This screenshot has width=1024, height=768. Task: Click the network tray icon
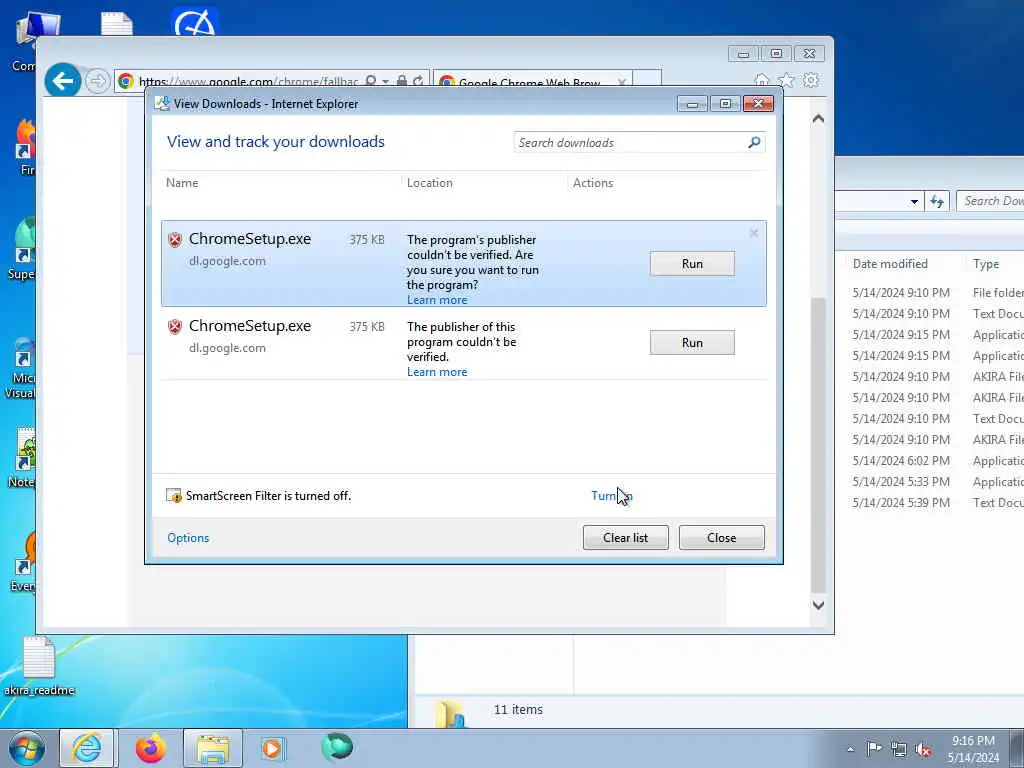(899, 749)
